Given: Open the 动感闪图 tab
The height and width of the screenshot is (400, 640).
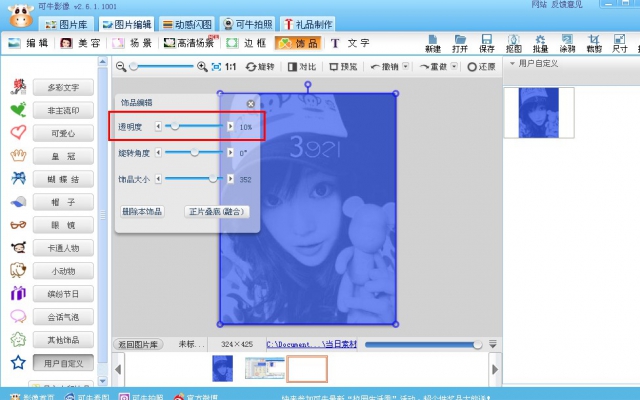Looking at the screenshot, I should 187,24.
